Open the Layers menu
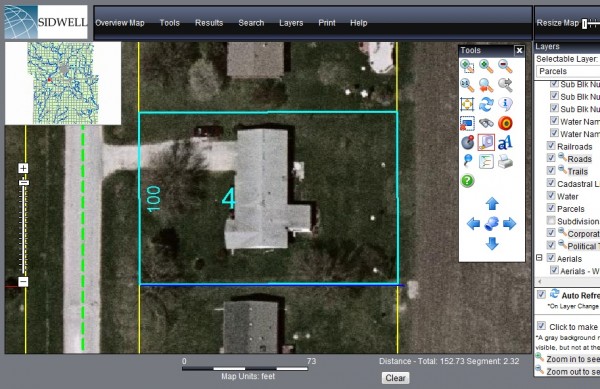The image size is (600, 389). click(291, 23)
